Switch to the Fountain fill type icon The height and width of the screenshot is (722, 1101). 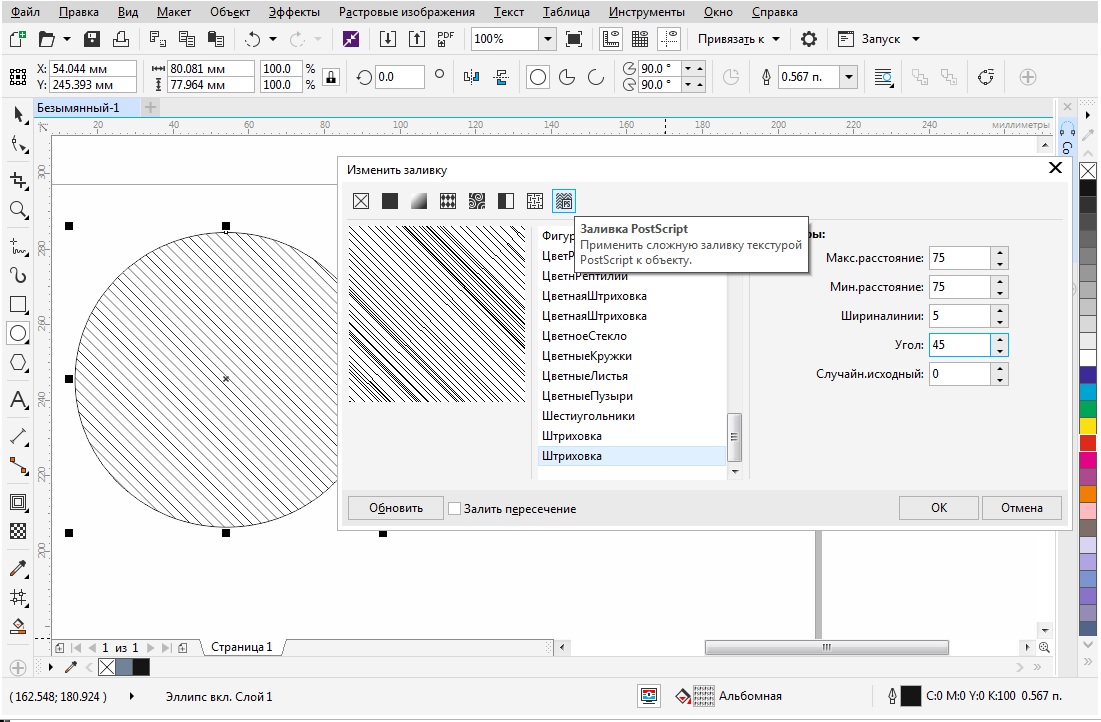[419, 201]
